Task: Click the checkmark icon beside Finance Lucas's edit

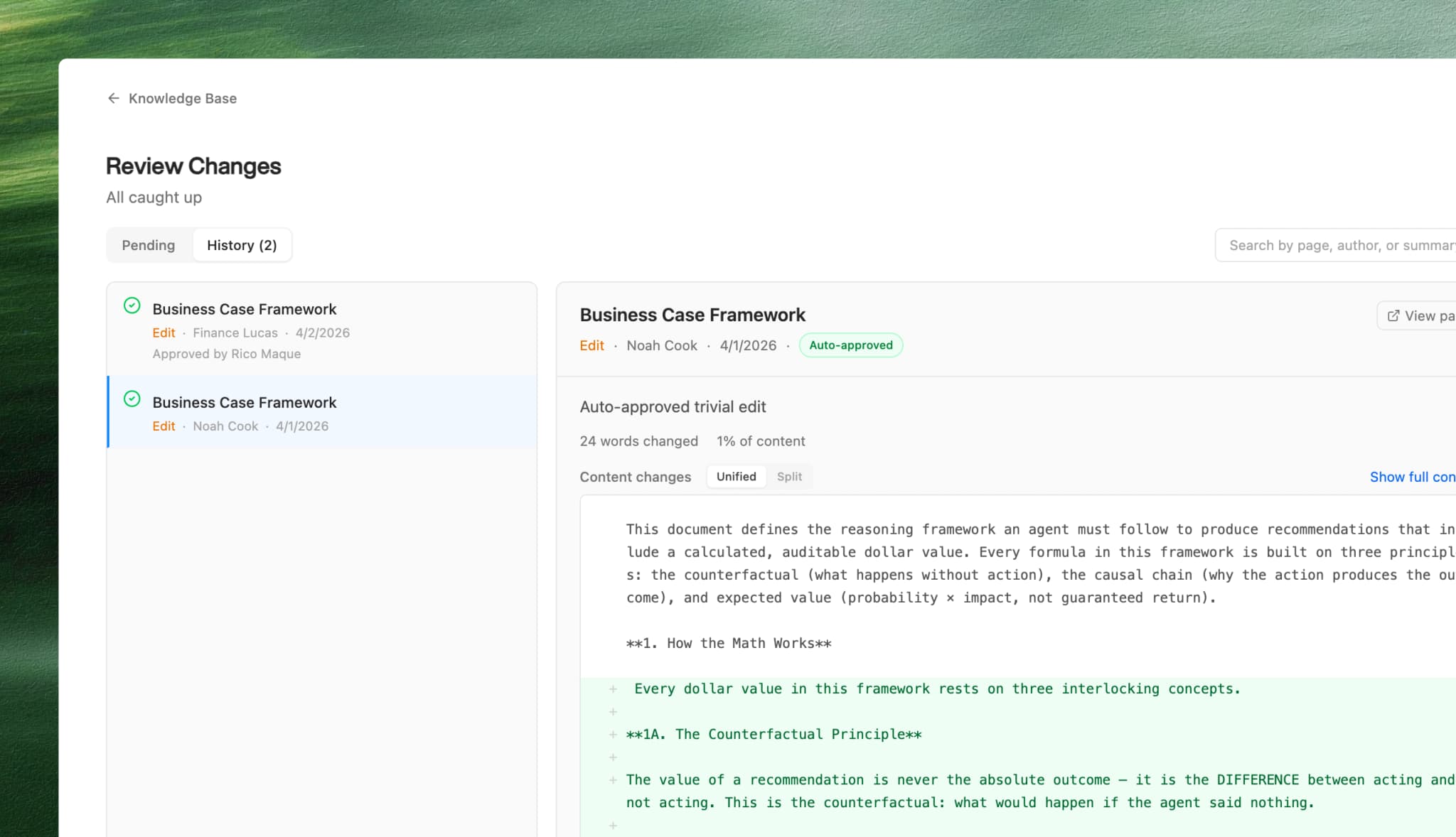Action: [x=132, y=306]
